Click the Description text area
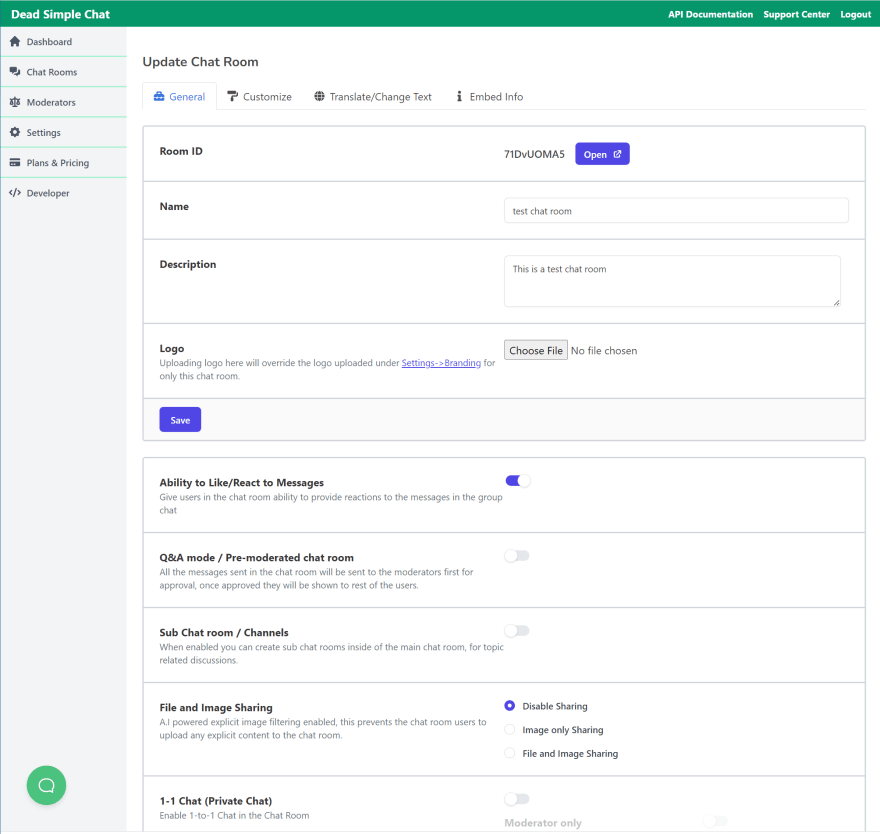880x834 pixels. pyautogui.click(x=672, y=281)
